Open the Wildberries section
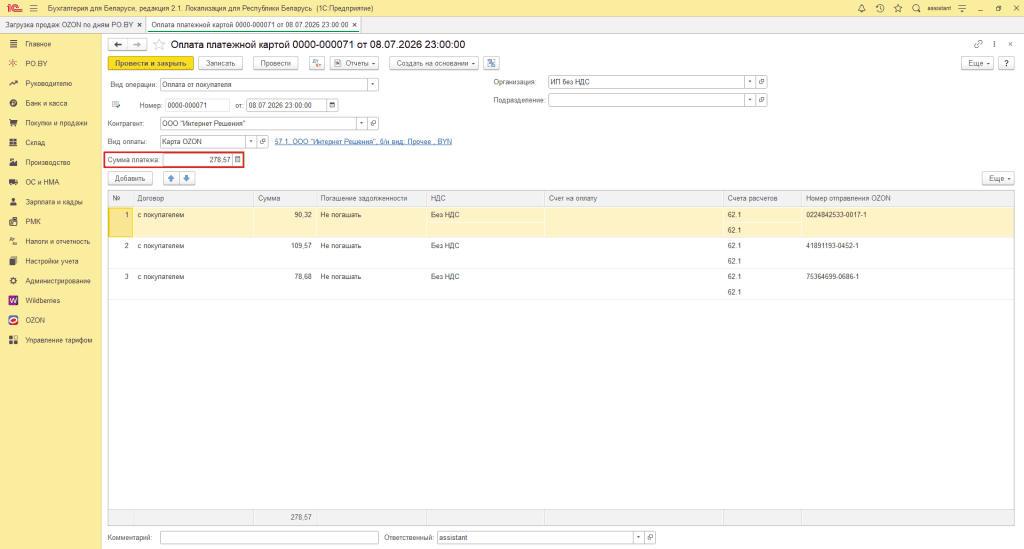The height and width of the screenshot is (549, 1024). [42, 300]
